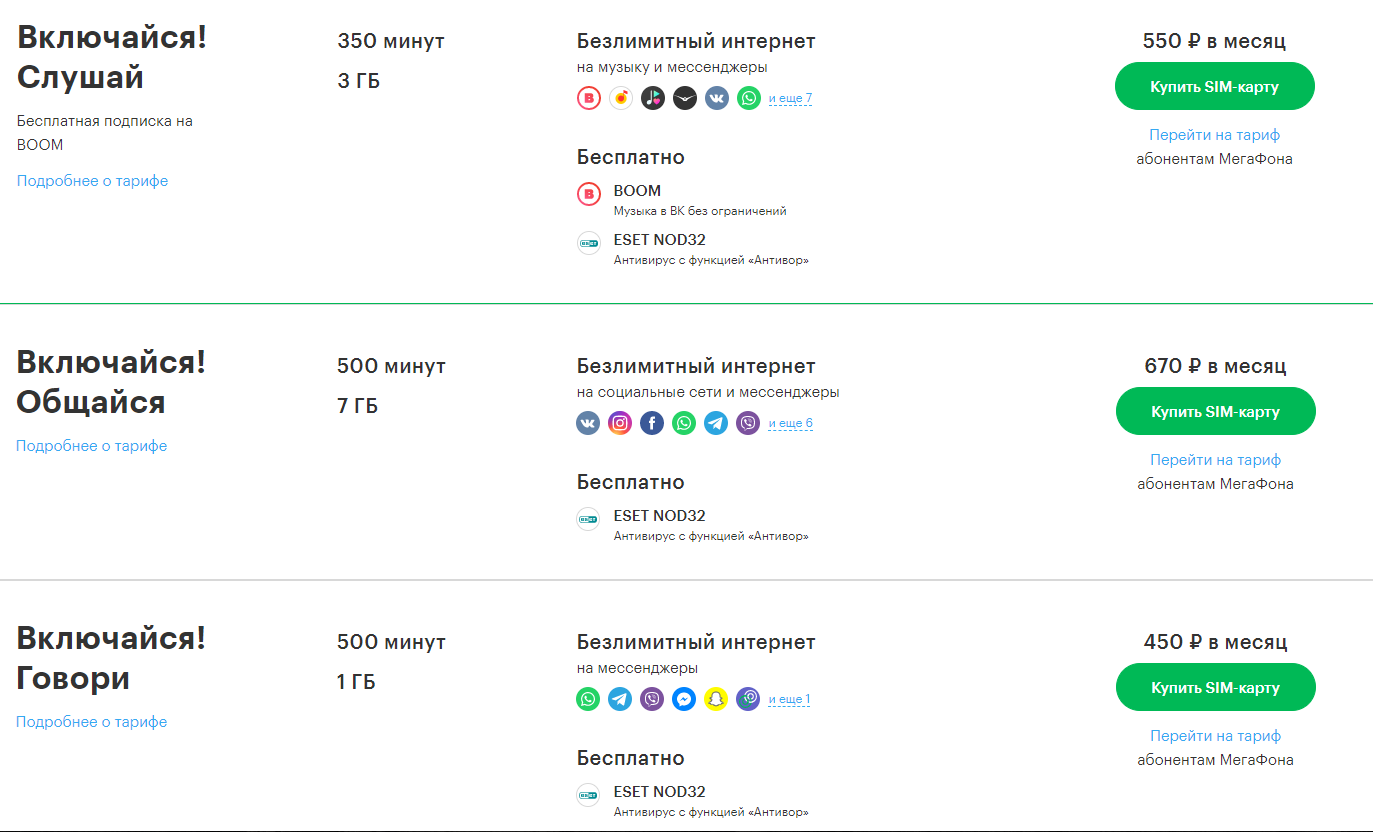The height and width of the screenshot is (832, 1373).
Task: Buy SIM card for the 450 ₽ tariff
Action: pos(1215,687)
